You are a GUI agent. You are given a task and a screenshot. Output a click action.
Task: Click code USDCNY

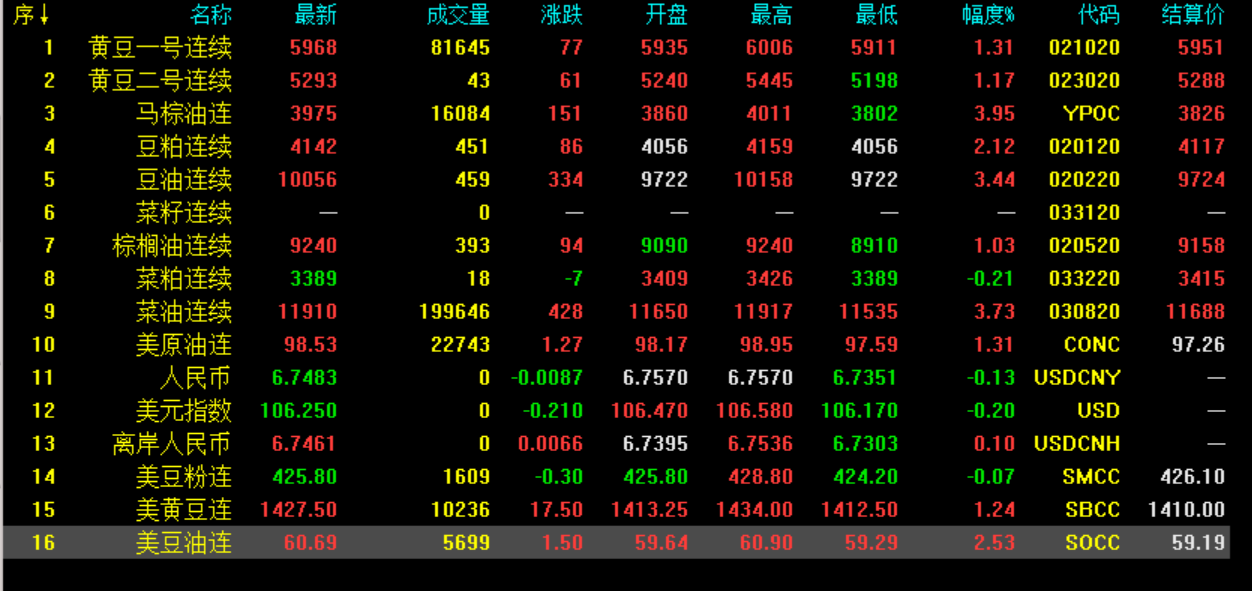pos(1077,377)
